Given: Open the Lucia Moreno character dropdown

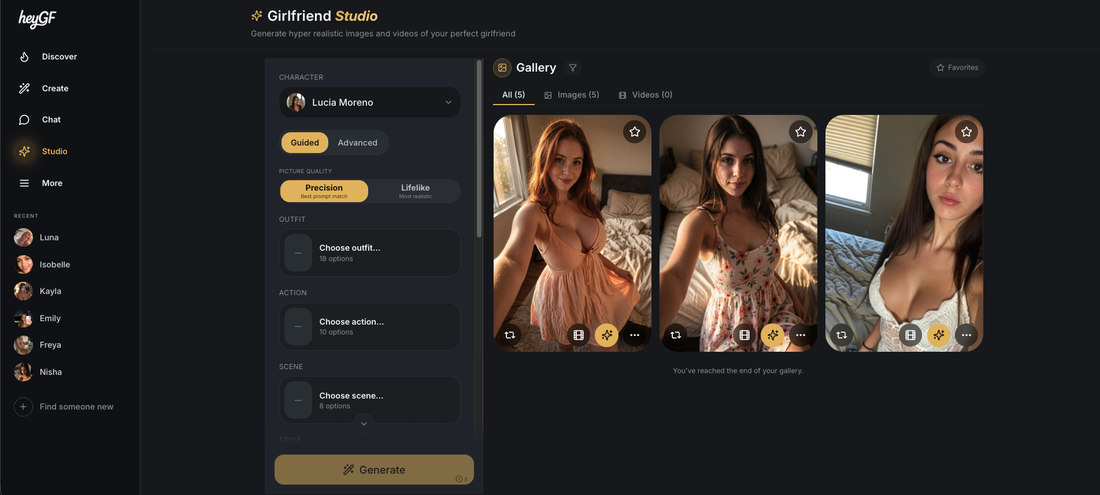Looking at the screenshot, I should click(x=370, y=102).
